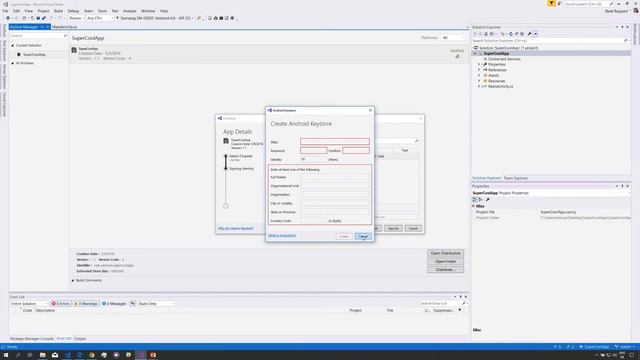Toggle the Warnings filter in Error List

(86, 304)
